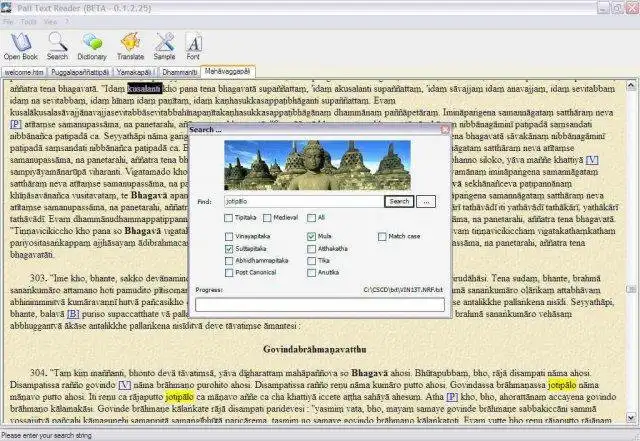This screenshot has width=640, height=441.
Task: Select the Translate toolbar icon
Action: click(131, 47)
